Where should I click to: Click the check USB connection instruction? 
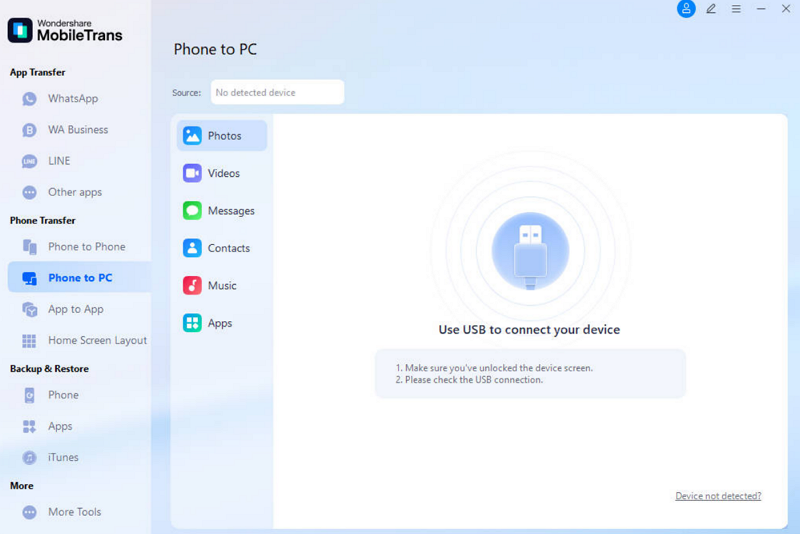[x=469, y=380]
